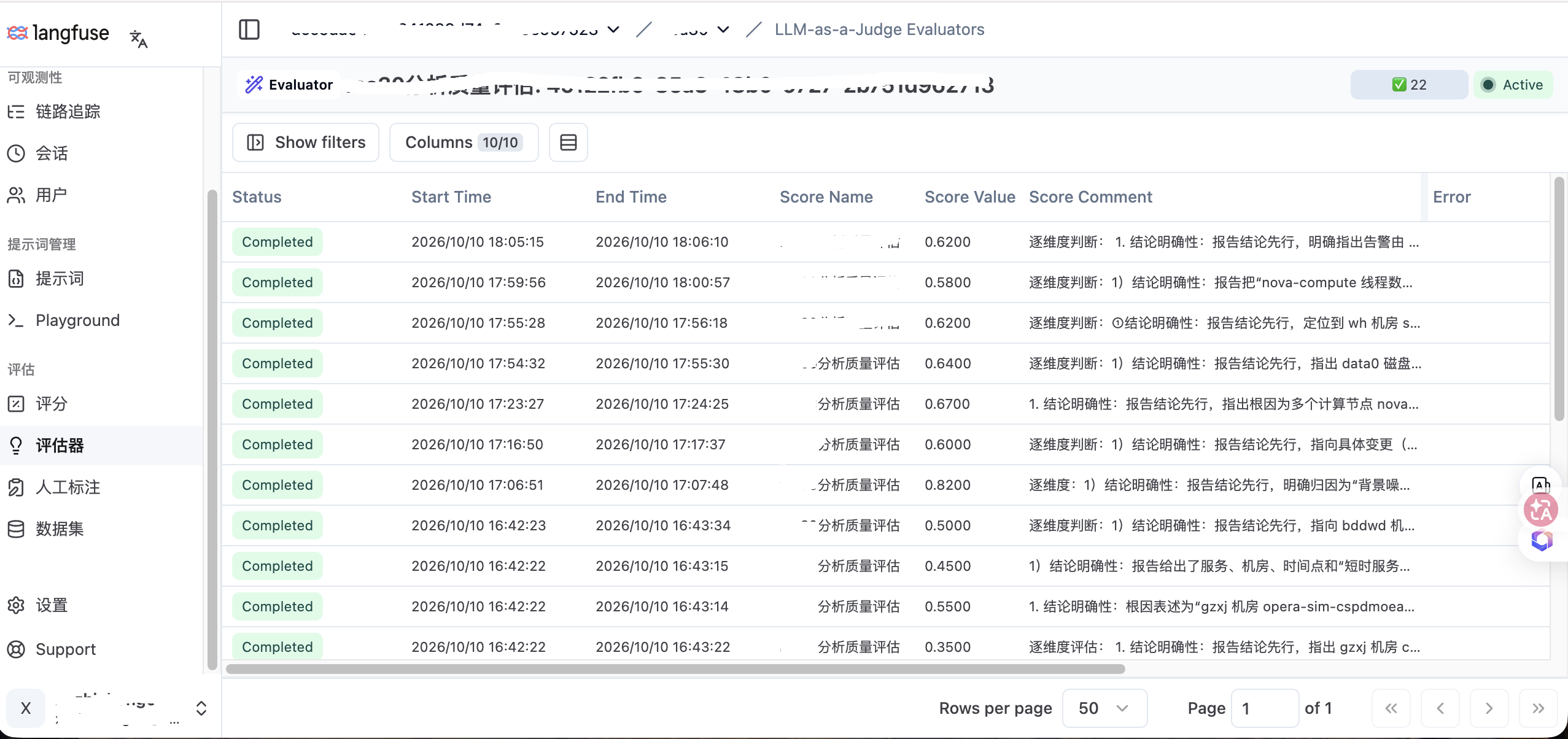Click the vertical table scrollbar
Screen dimensions: 1568x739
[1559, 299]
